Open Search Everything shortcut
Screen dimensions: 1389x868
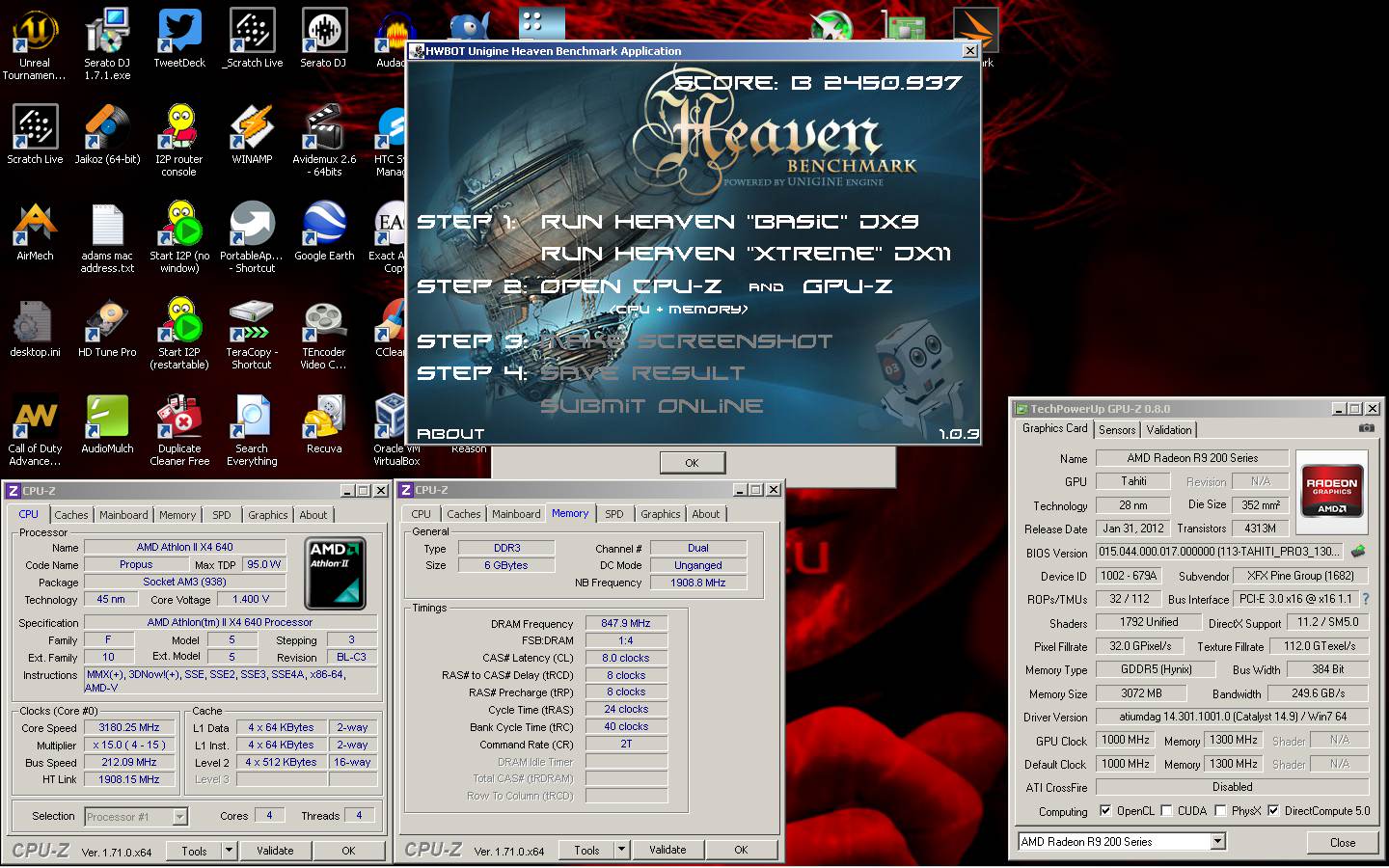(x=252, y=429)
